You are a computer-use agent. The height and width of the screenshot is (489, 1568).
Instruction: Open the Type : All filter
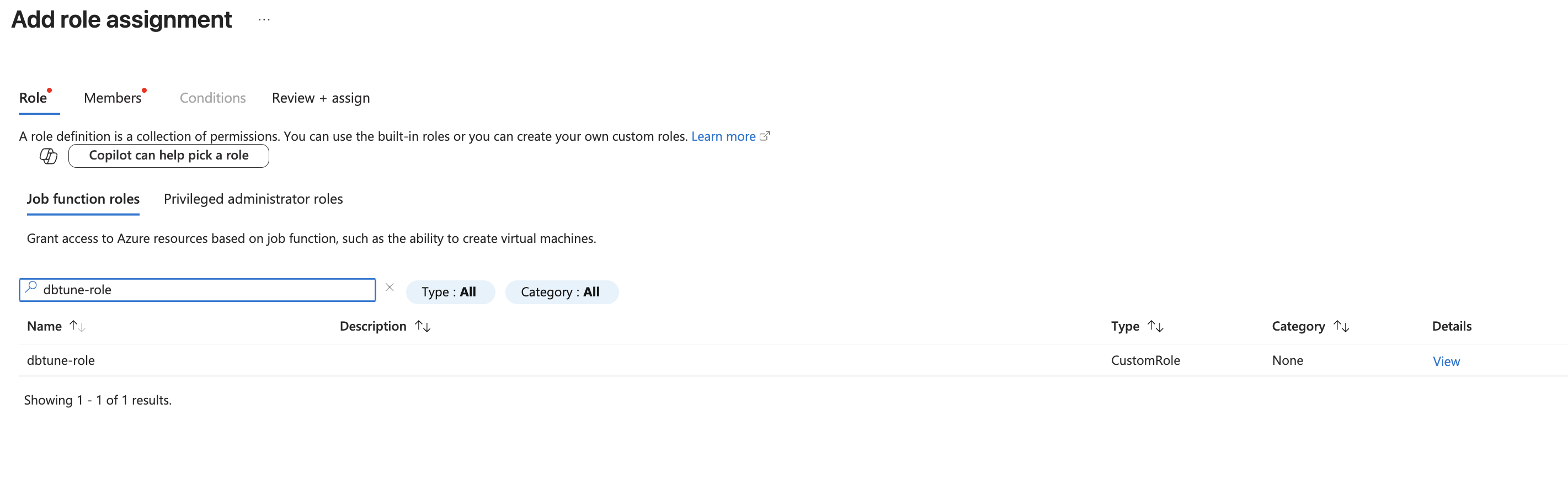pyautogui.click(x=450, y=293)
